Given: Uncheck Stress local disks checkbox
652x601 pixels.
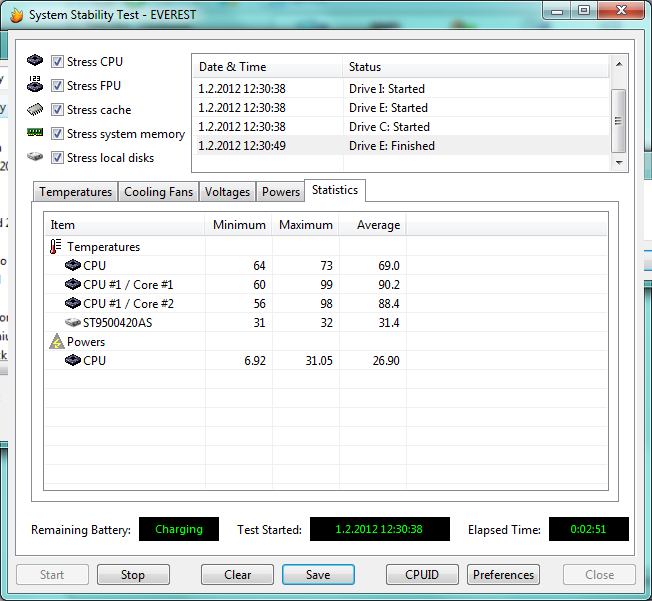Looking at the screenshot, I should click(57, 158).
